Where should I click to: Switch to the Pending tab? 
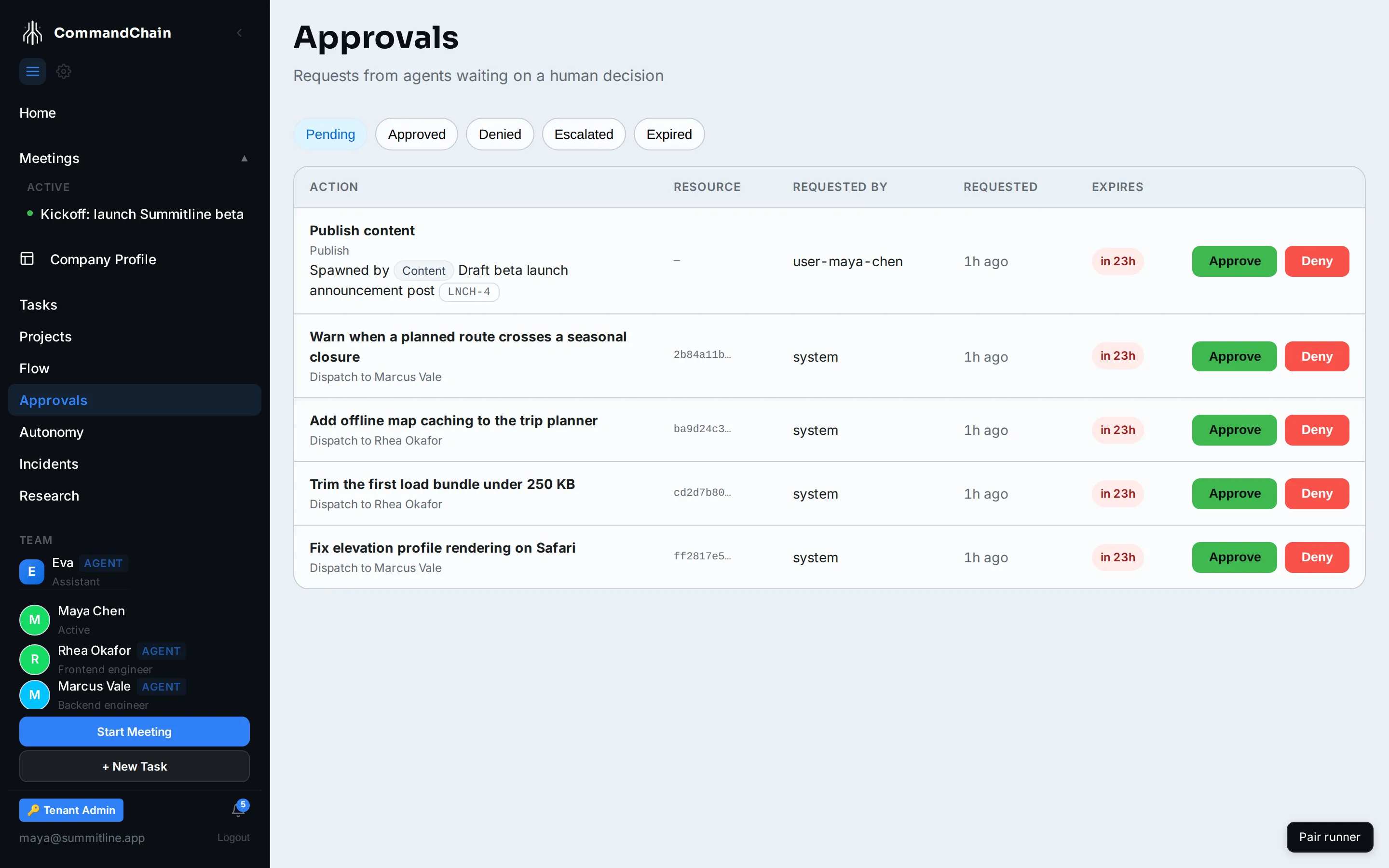click(x=330, y=135)
